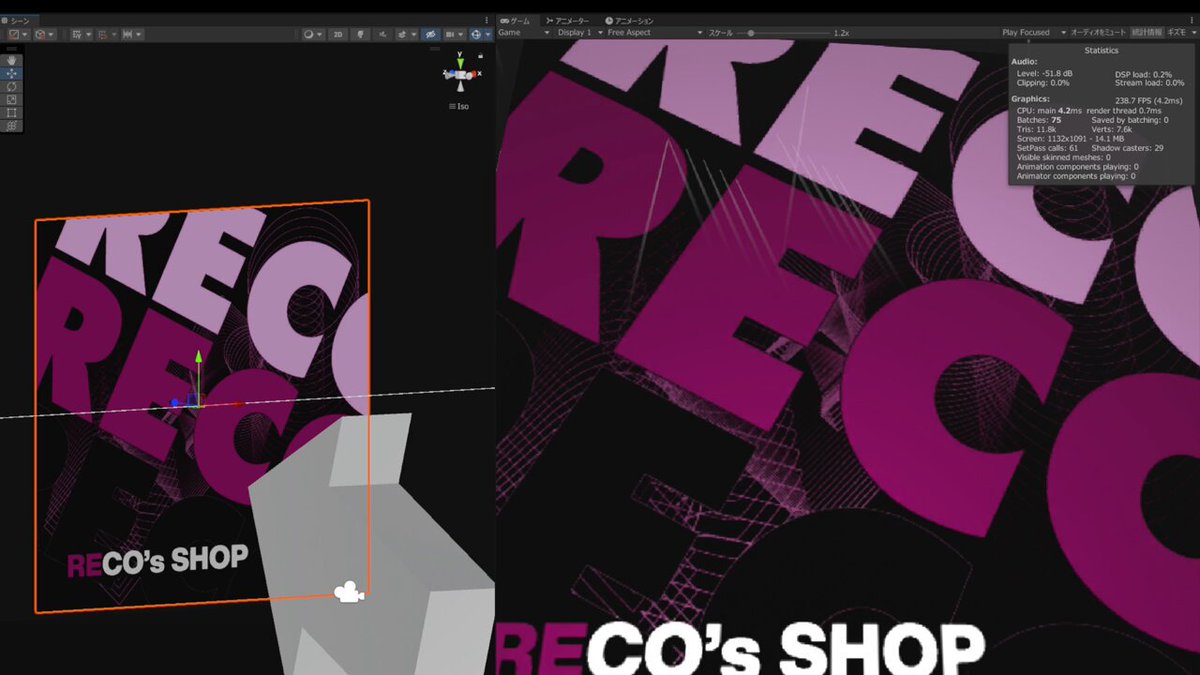Click the tool handle position (pivot) icon
This screenshot has height=675, width=1200.
[x=14, y=34]
